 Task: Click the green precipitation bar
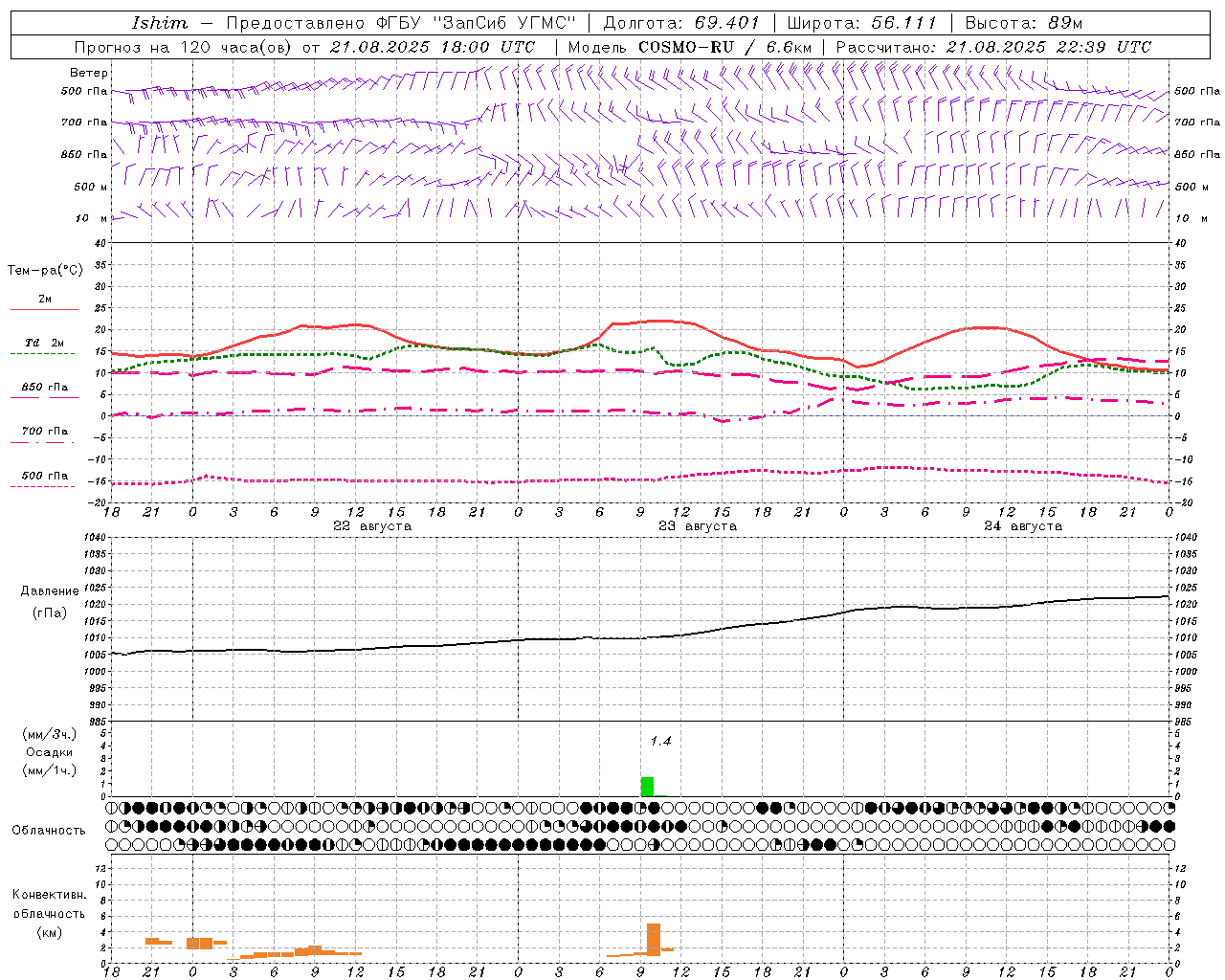coord(647,787)
